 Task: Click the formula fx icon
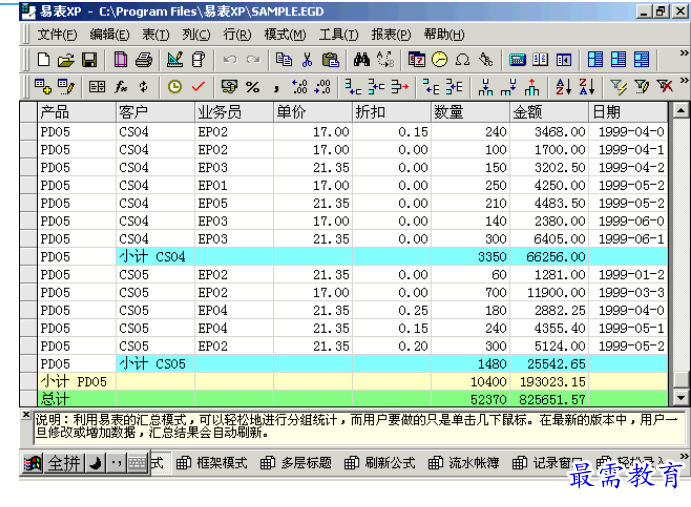[121, 87]
